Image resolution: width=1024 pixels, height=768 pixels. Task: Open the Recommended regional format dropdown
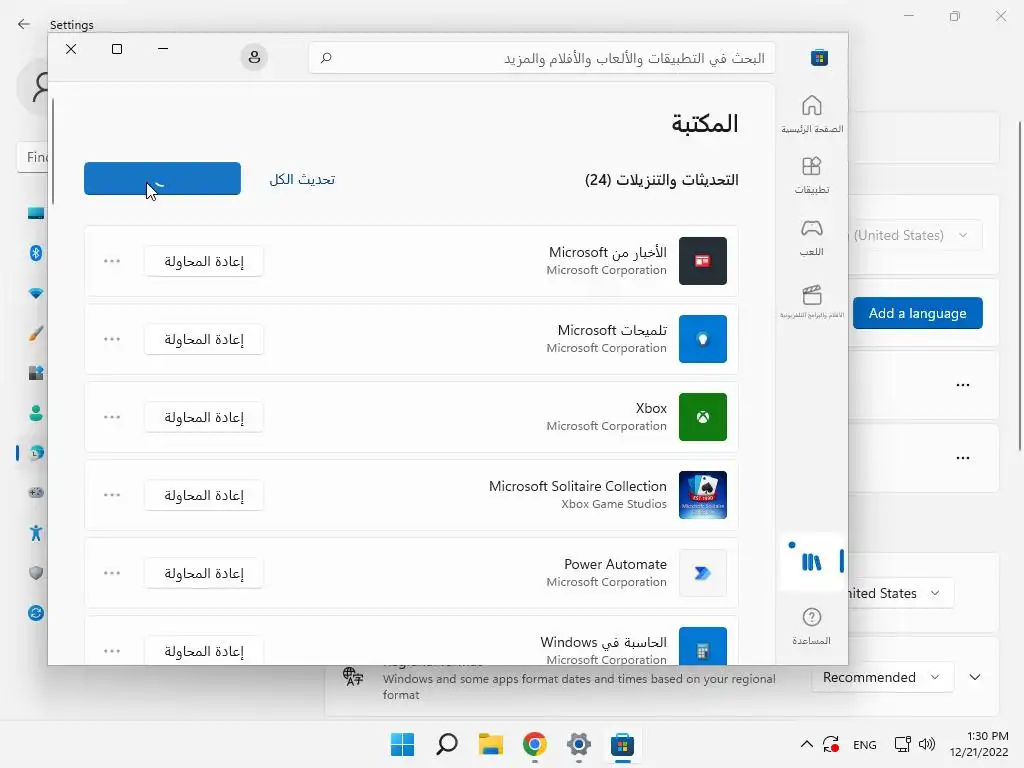(882, 677)
